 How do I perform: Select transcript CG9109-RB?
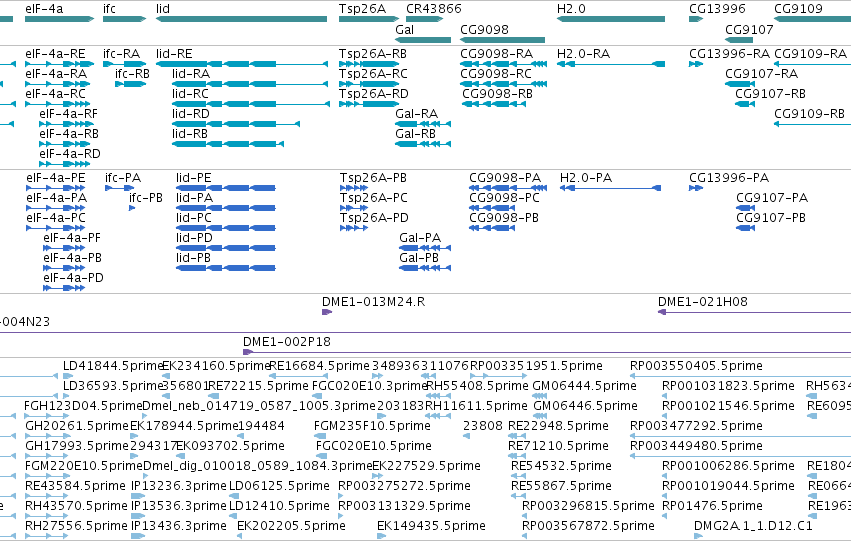pos(809,113)
